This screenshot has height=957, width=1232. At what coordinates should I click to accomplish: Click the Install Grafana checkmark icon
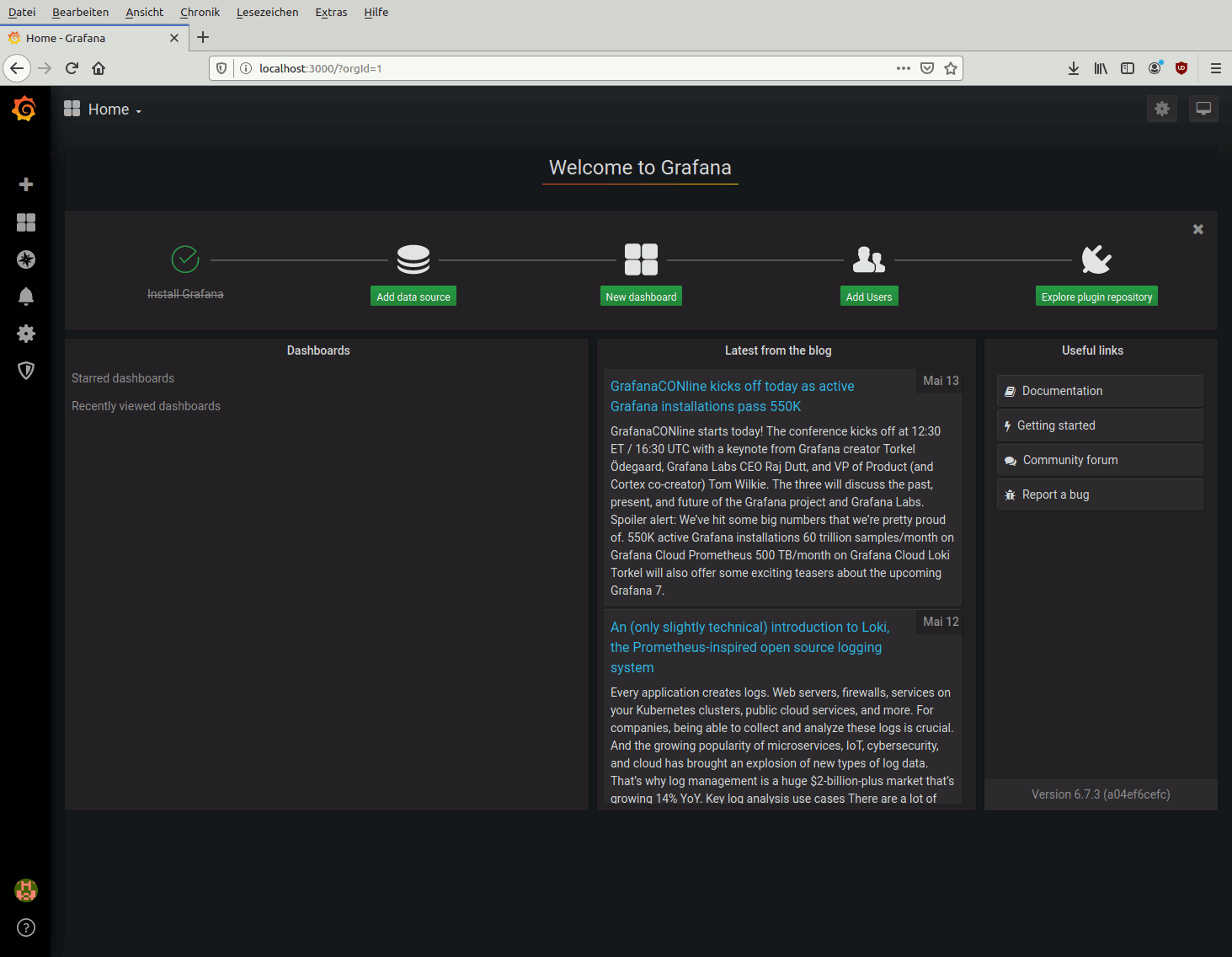click(x=185, y=259)
